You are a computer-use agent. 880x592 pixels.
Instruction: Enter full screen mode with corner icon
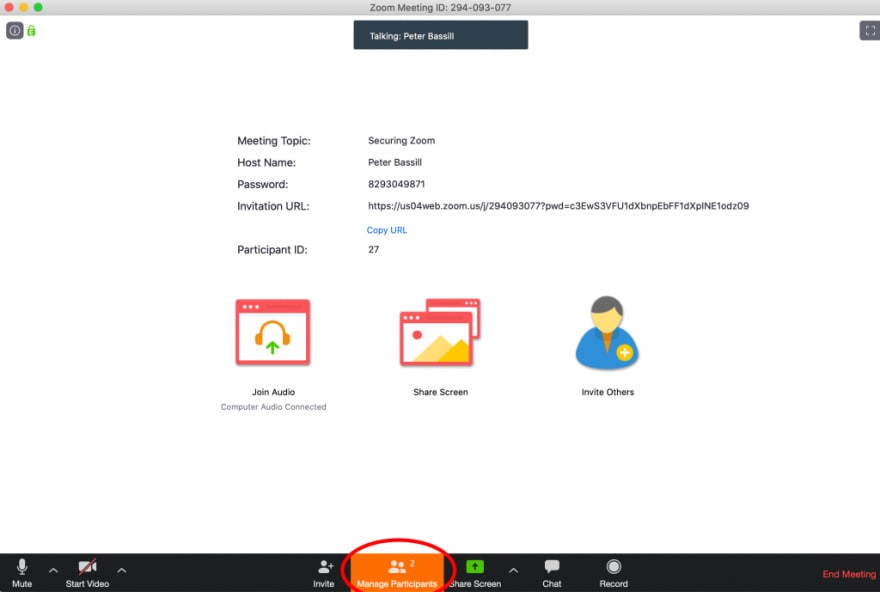pyautogui.click(x=869, y=30)
